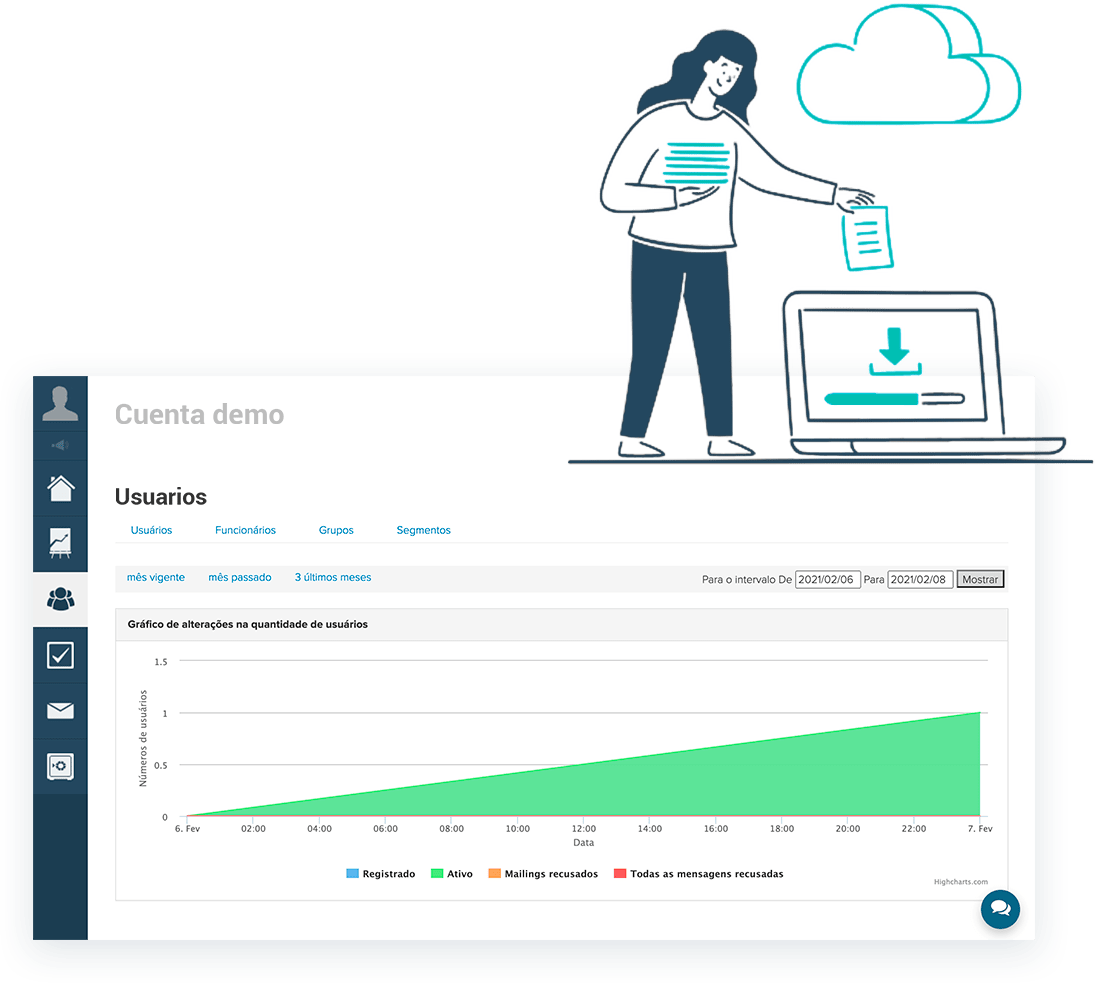Screen dimensions: 1095x983
Task: Click the Usuarios page heading
Action: [161, 497]
